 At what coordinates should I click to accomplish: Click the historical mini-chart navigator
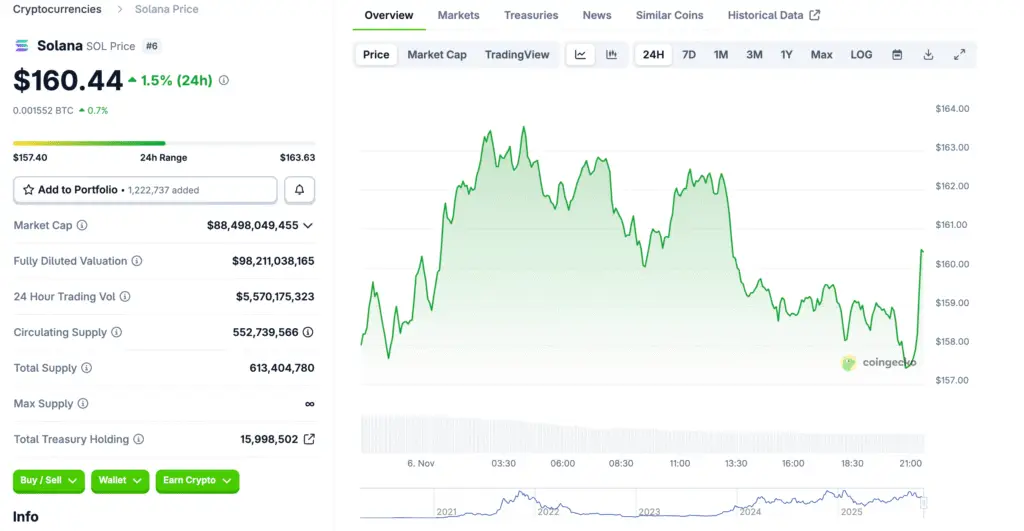tap(641, 503)
